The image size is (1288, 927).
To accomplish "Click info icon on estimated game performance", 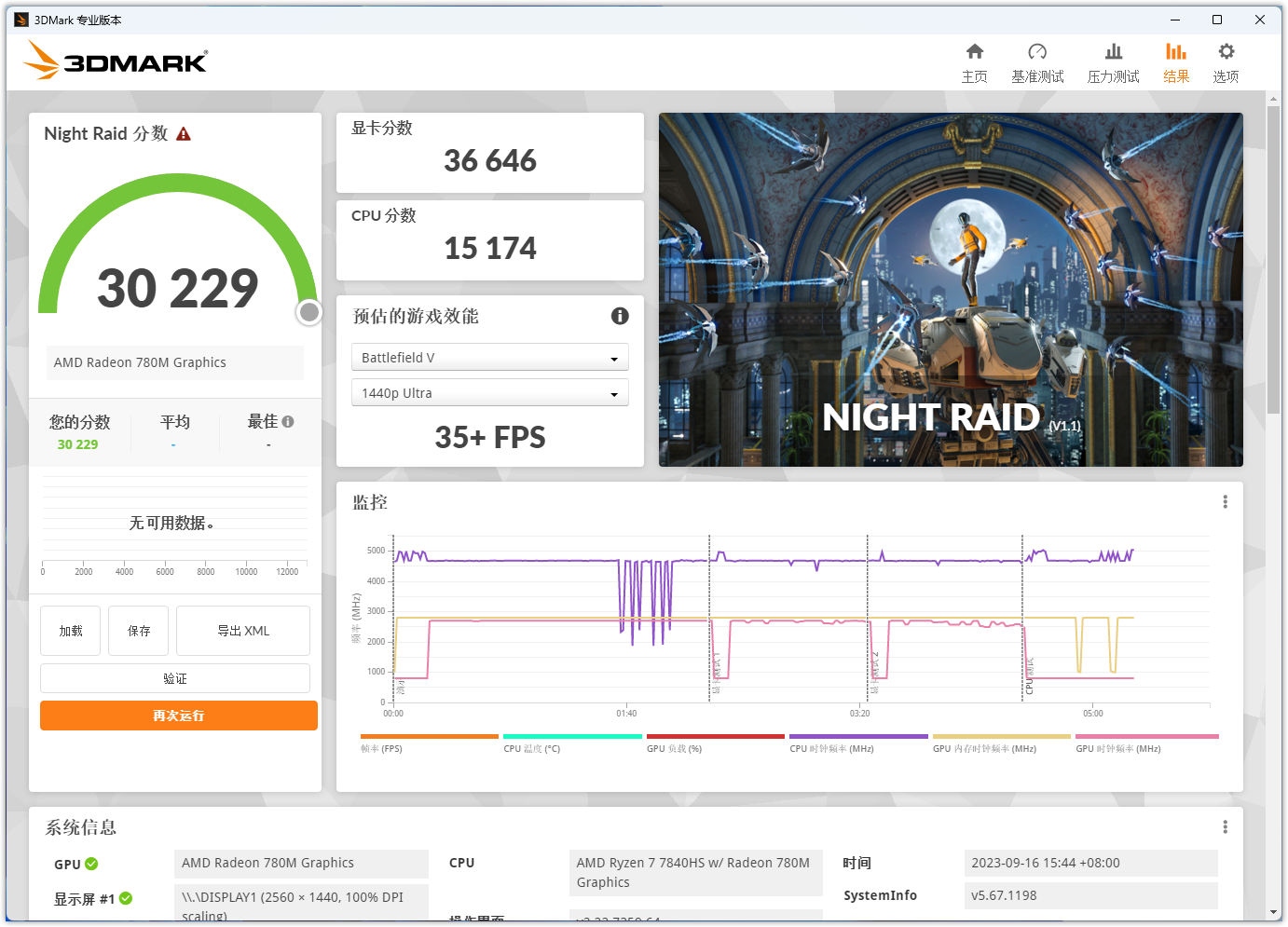I will (x=620, y=316).
